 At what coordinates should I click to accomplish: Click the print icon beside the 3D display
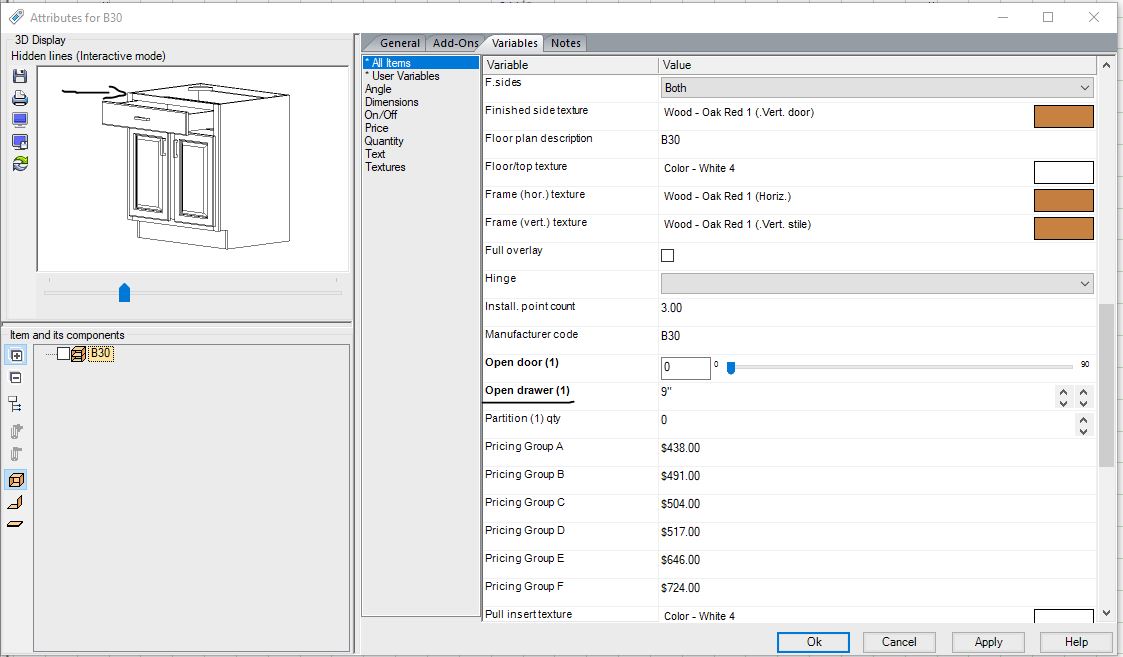click(20, 98)
